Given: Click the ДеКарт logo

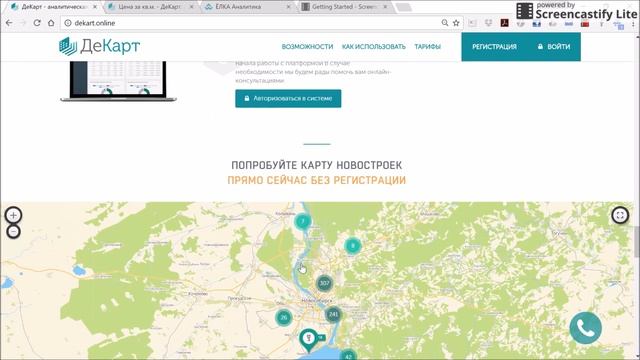Looking at the screenshot, I should click(99, 46).
